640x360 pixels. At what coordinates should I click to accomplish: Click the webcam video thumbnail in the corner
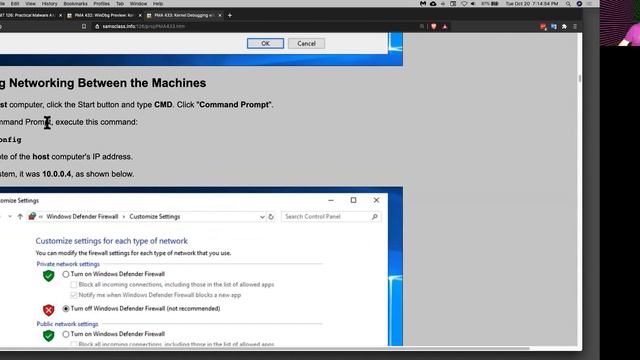coord(620,23)
